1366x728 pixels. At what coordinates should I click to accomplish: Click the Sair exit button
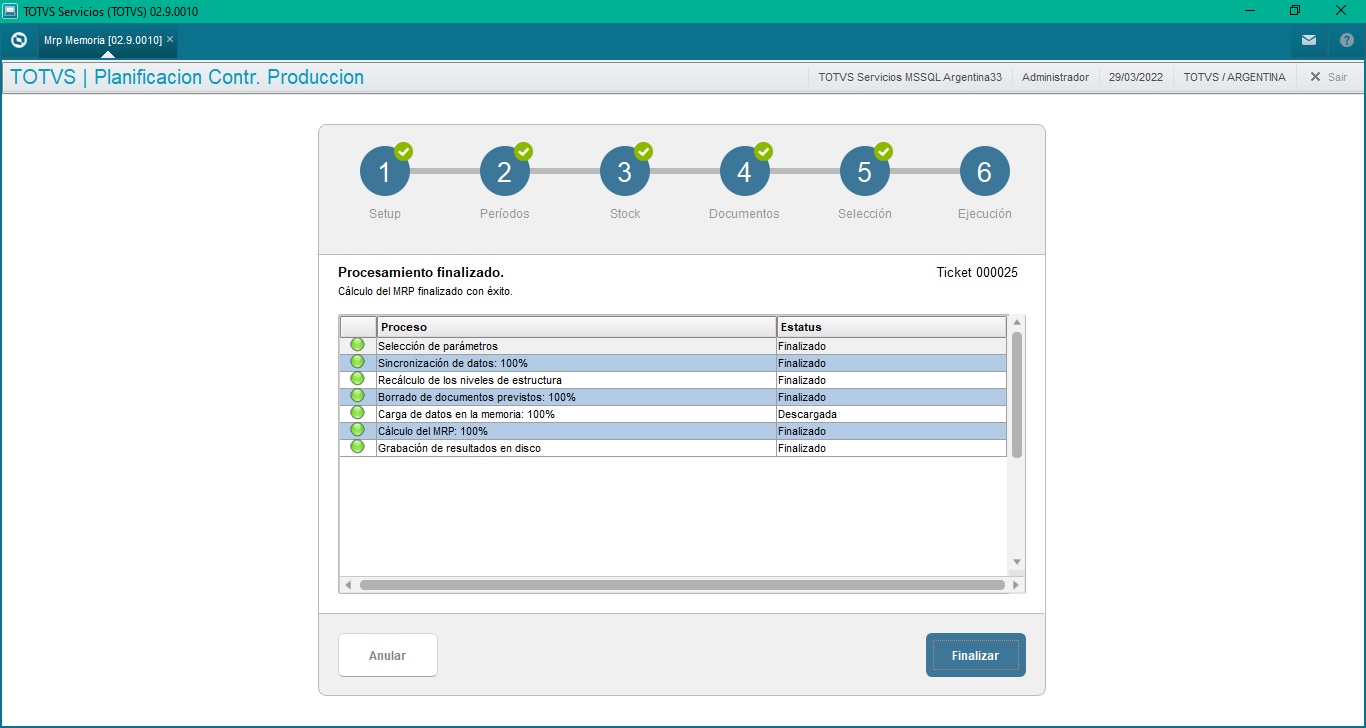pyautogui.click(x=1328, y=77)
